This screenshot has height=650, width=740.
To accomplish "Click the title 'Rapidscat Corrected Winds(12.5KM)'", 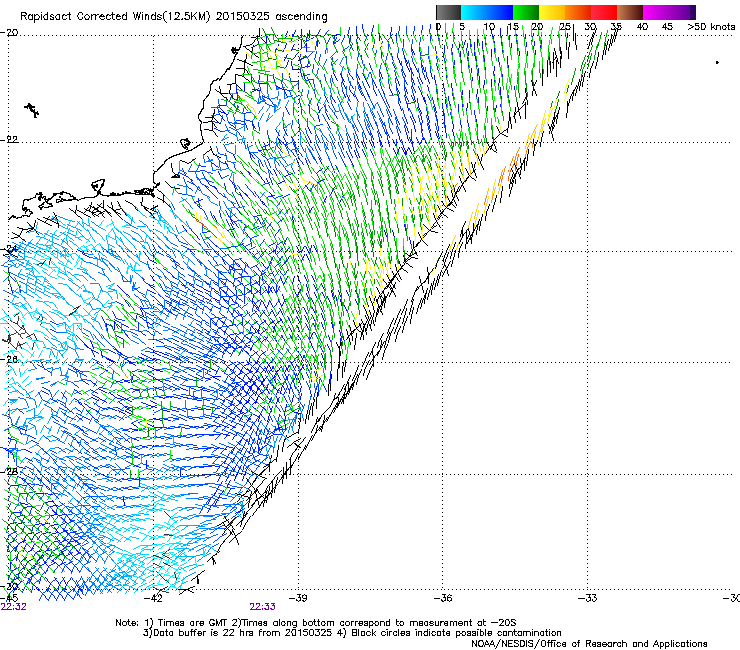I will point(115,17).
